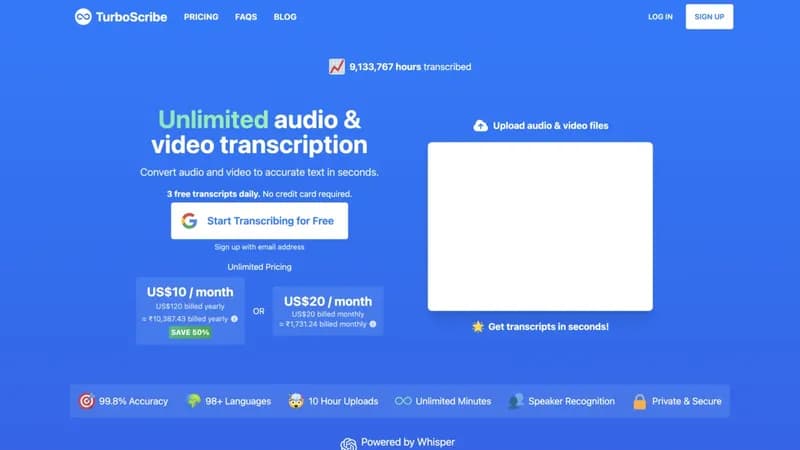Click the Unlimited audio & video transcription headline
The image size is (800, 450).
[259, 132]
